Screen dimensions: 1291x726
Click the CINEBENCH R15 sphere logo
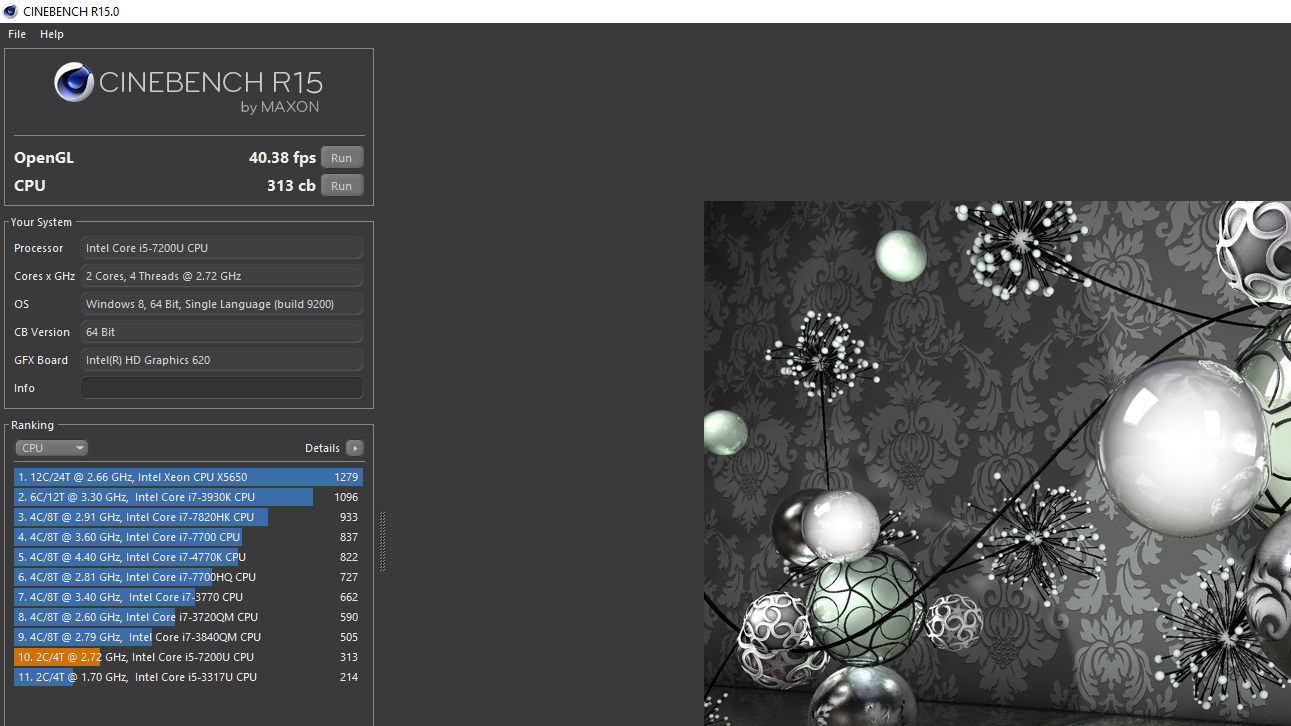(x=75, y=82)
